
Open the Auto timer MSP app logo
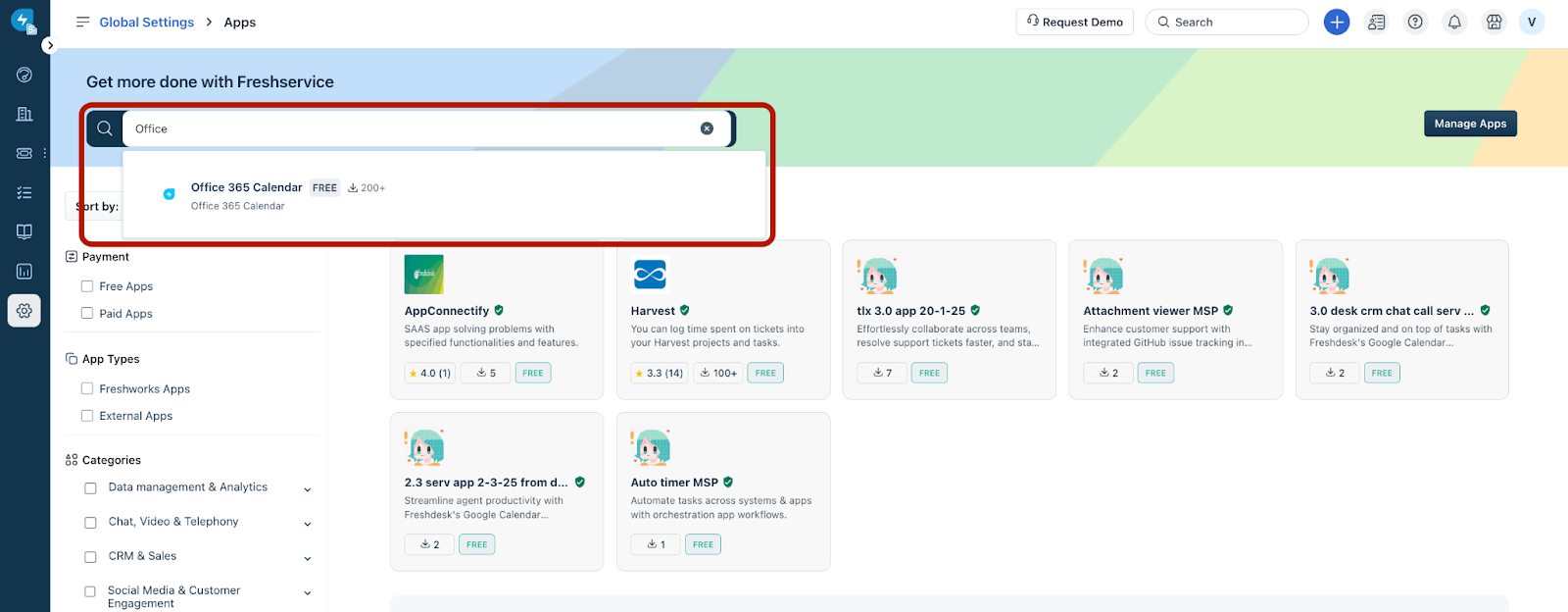(651, 447)
